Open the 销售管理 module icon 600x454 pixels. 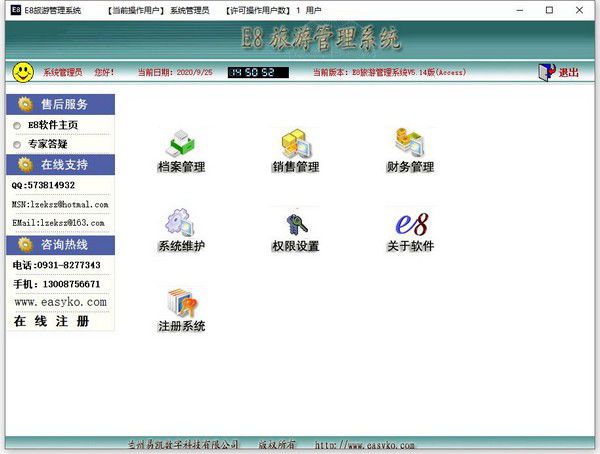click(x=295, y=143)
